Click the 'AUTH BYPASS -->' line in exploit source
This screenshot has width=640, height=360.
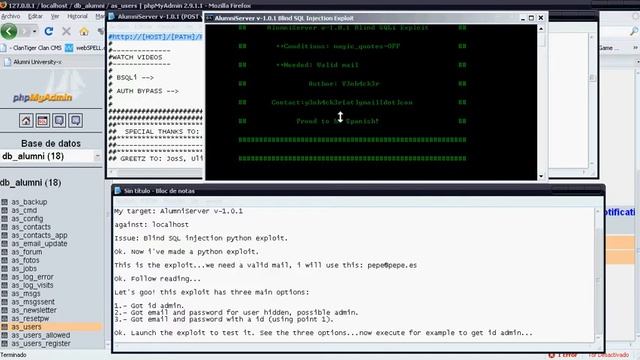pyautogui.click(x=147, y=91)
